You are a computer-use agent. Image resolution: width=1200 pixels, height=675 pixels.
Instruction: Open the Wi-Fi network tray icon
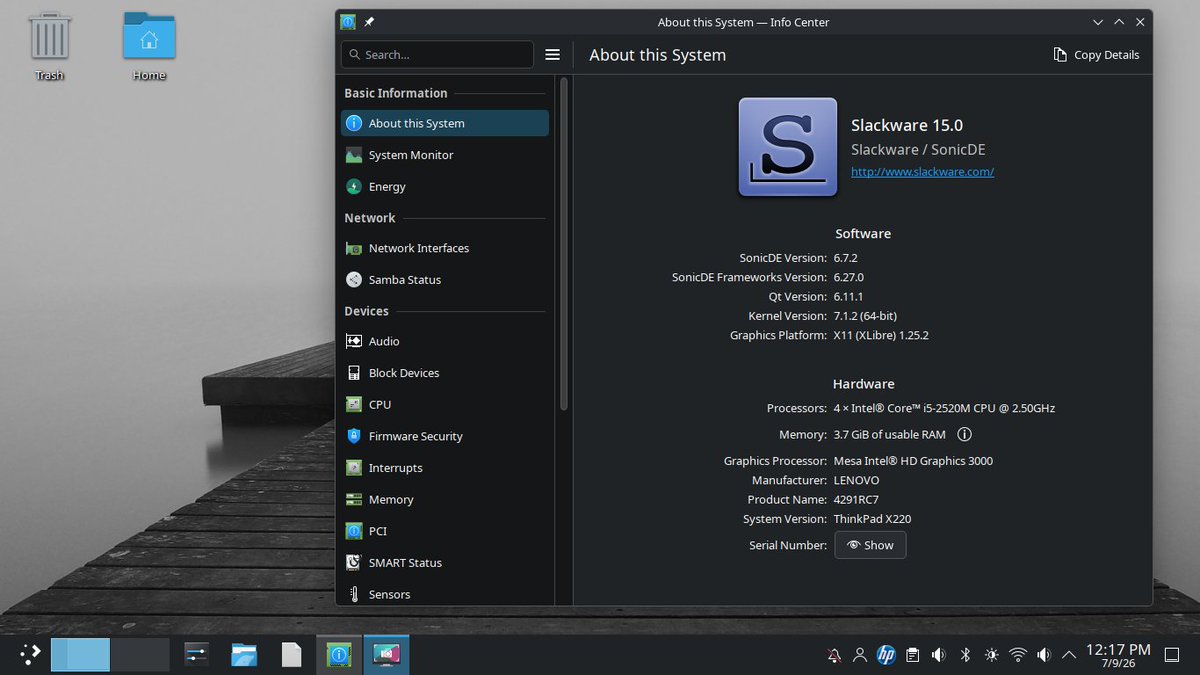1018,656
